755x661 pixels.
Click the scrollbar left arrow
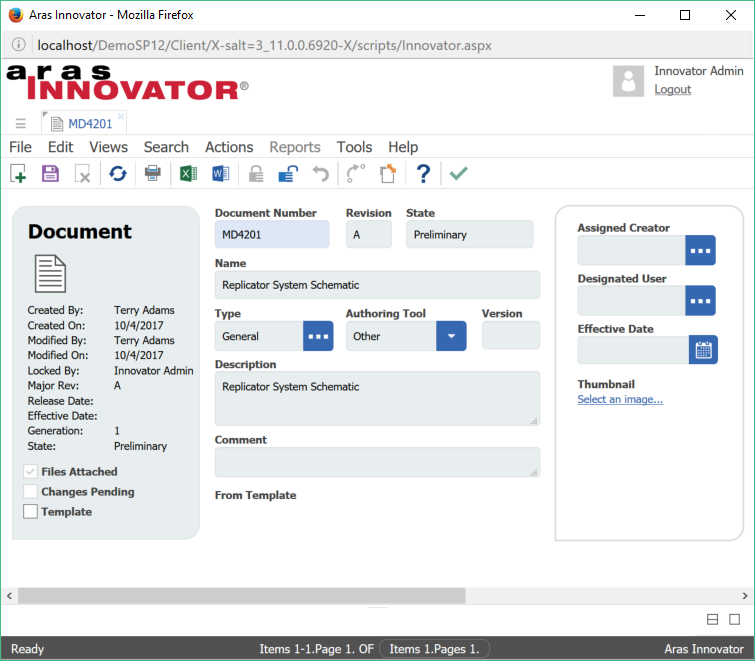(x=9, y=596)
